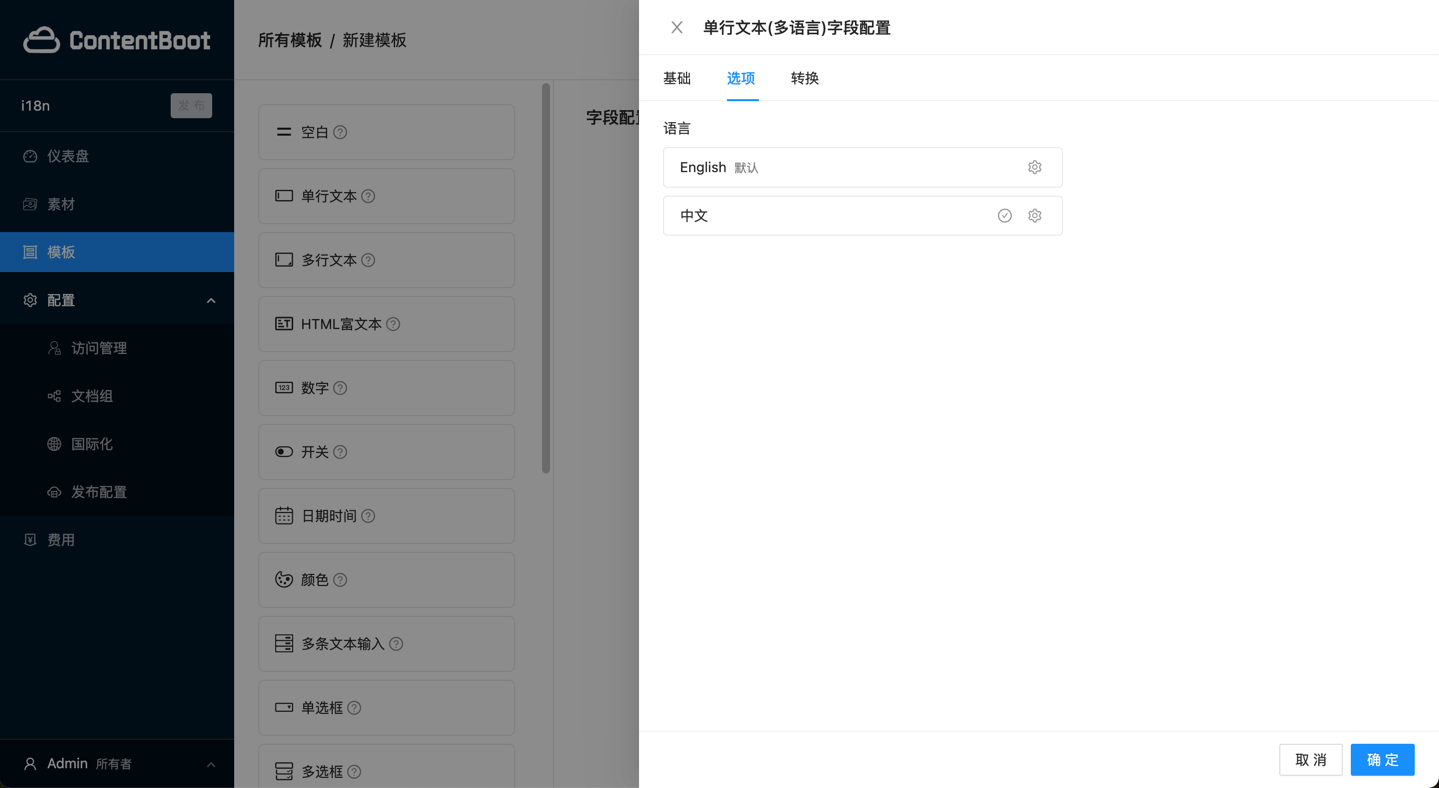
Task: Set 中文 as default via check icon
Action: point(1005,215)
